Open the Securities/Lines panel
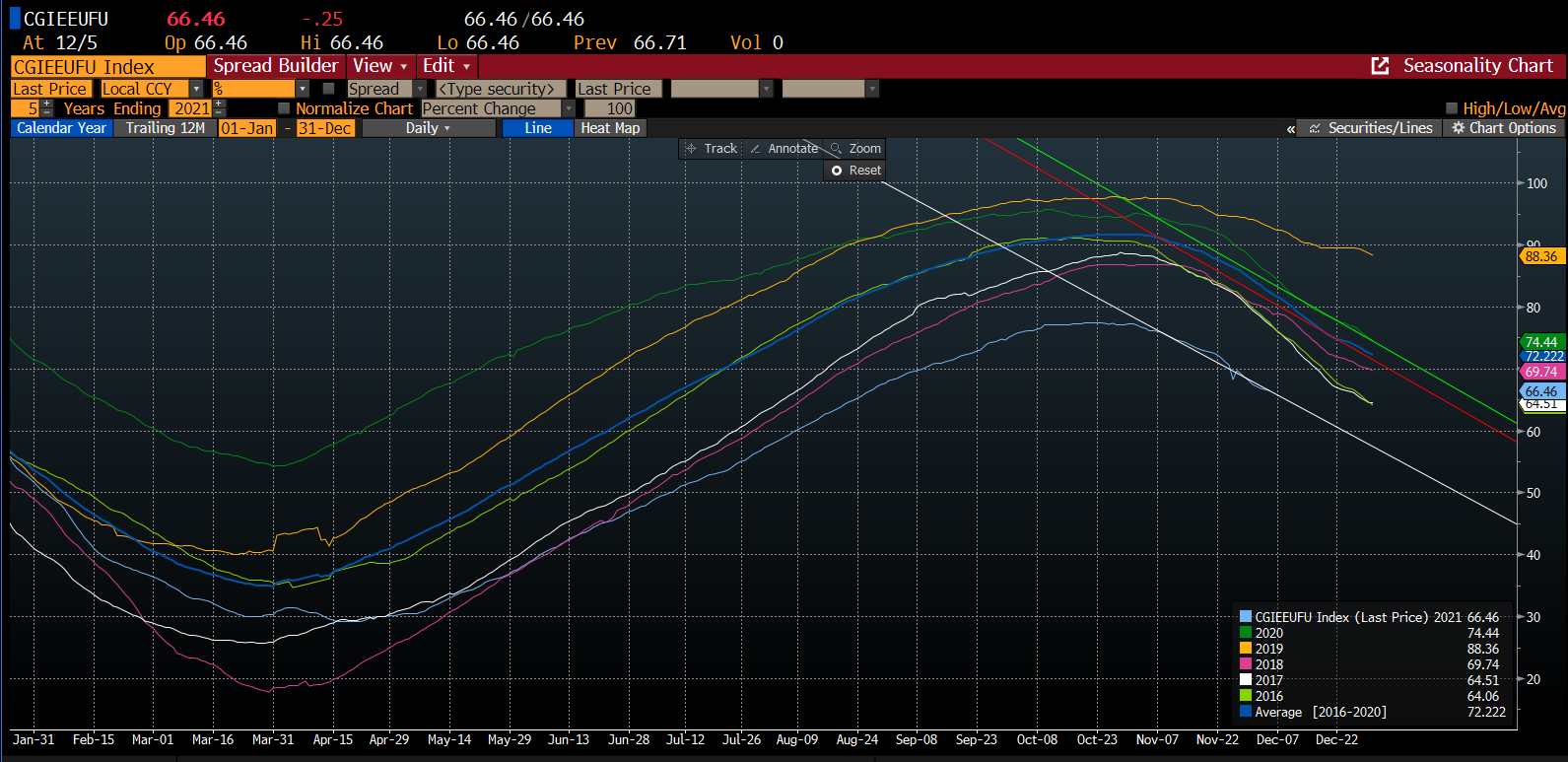 tap(1315, 128)
